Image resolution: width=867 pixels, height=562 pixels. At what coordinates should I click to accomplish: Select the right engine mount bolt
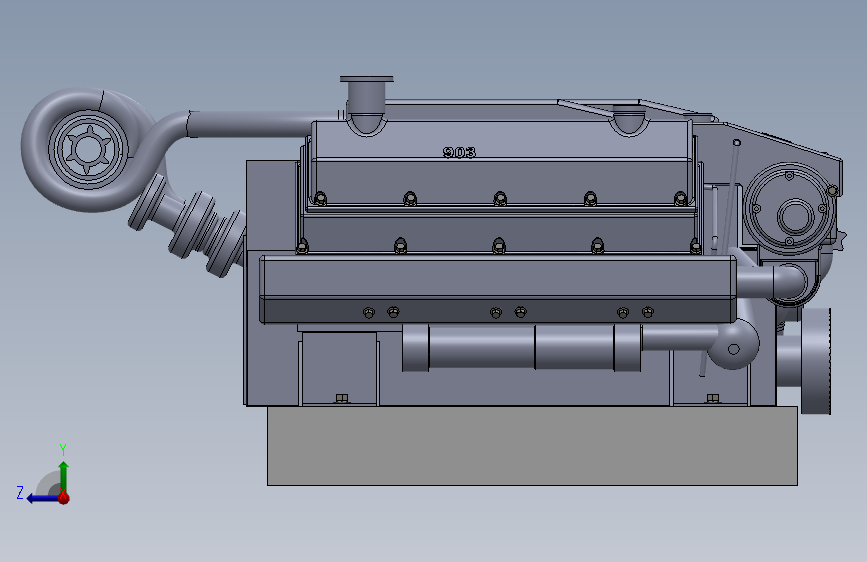point(713,398)
